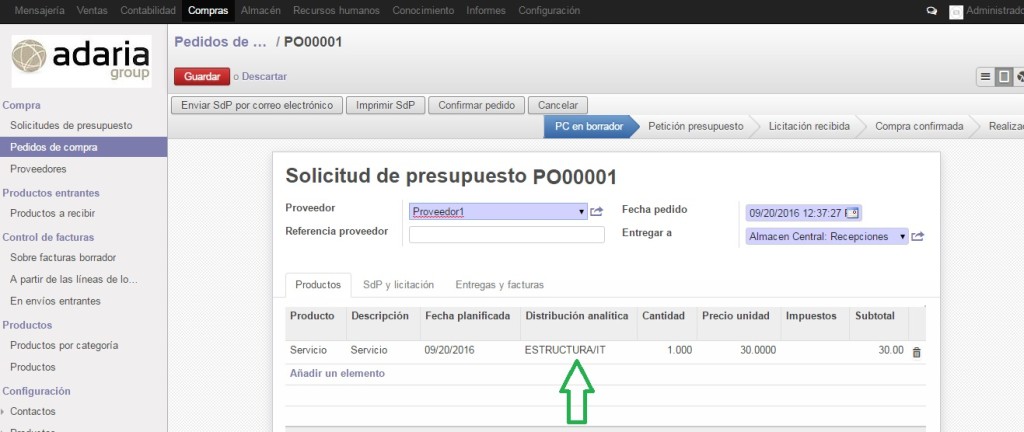
Task: Open calendar picker for Fecha pedido
Action: click(853, 213)
